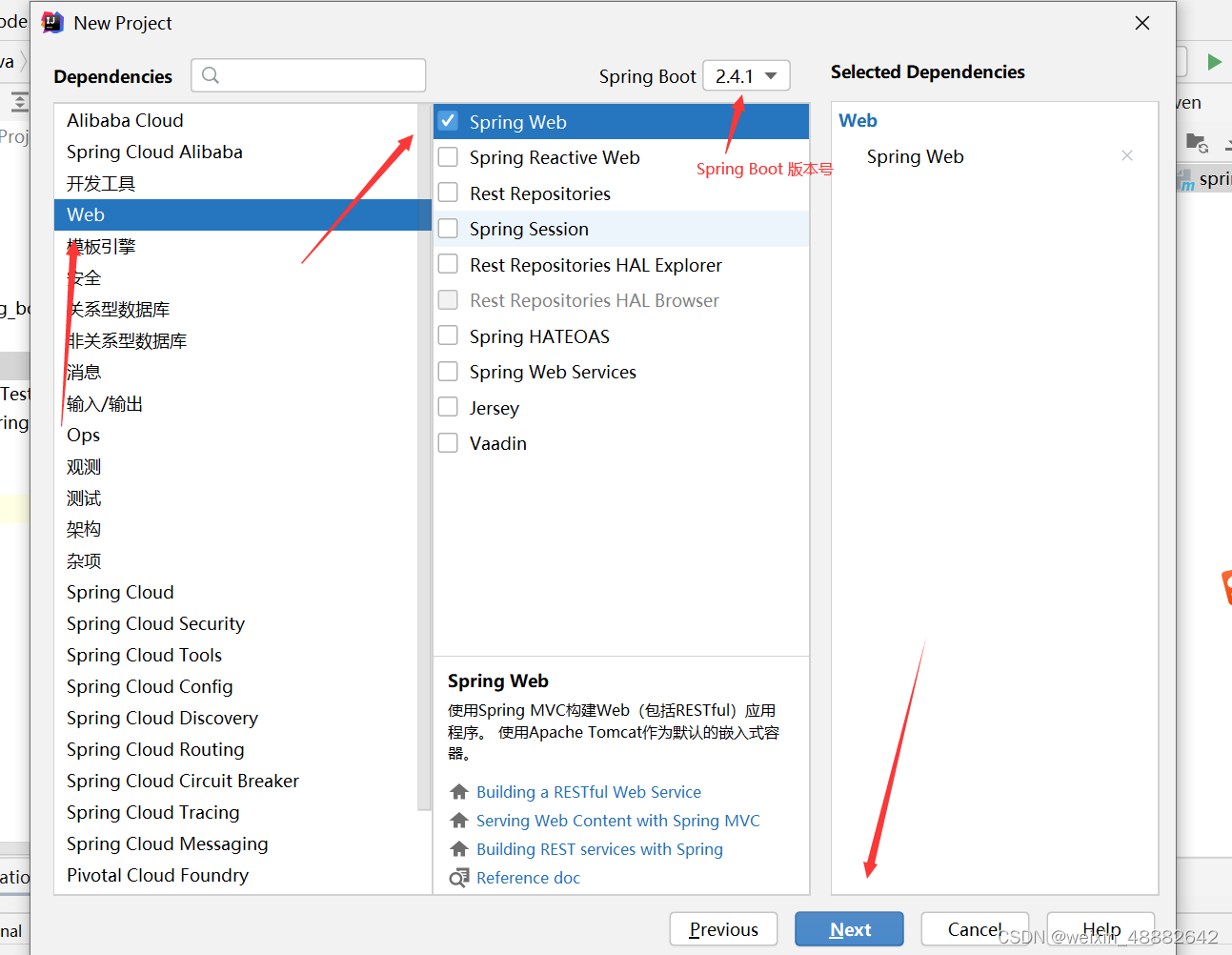Select Spring Cloud Config category
1232x955 pixels.
coord(235,686)
